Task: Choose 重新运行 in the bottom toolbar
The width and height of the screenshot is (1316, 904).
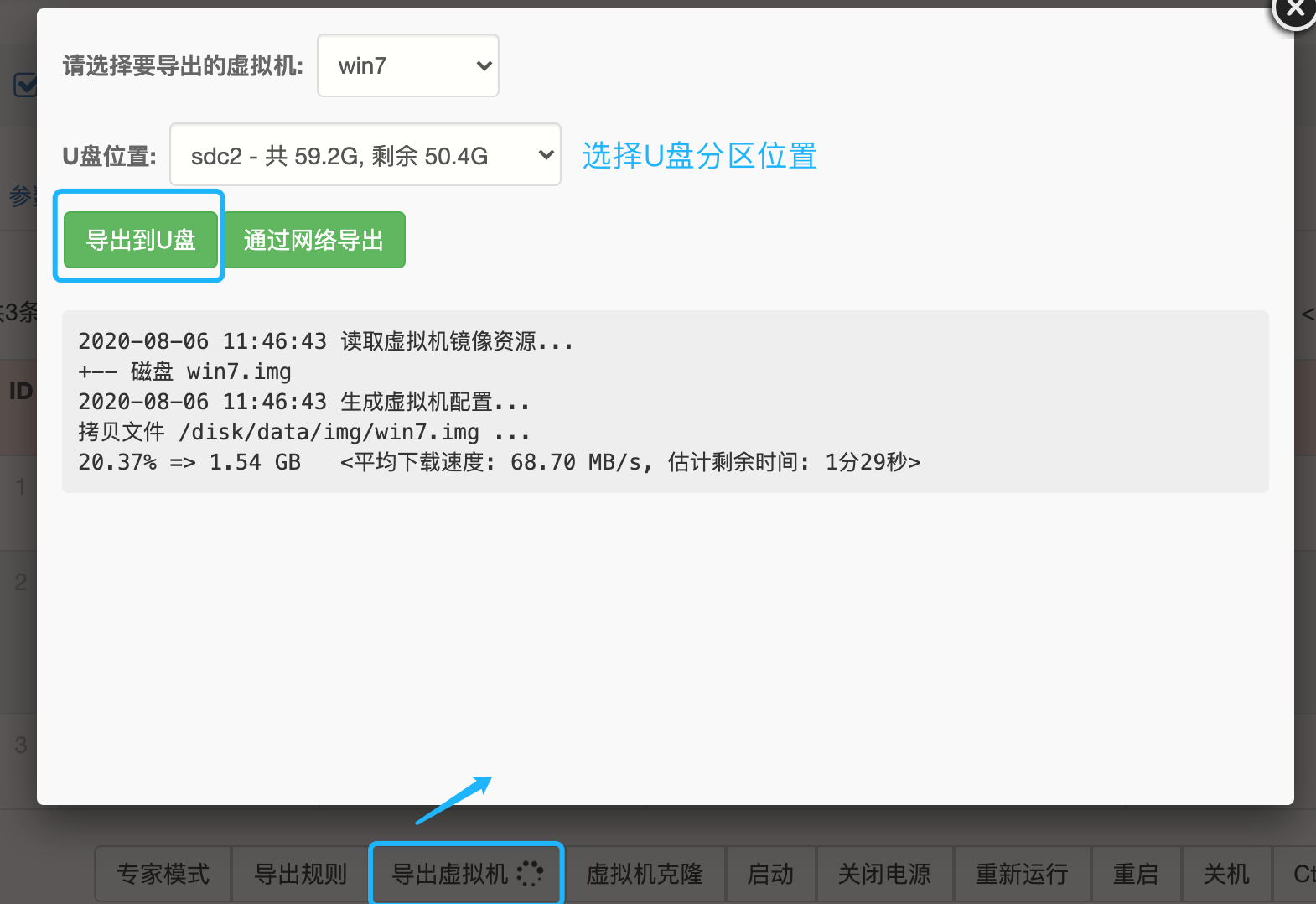Action: (x=1022, y=874)
